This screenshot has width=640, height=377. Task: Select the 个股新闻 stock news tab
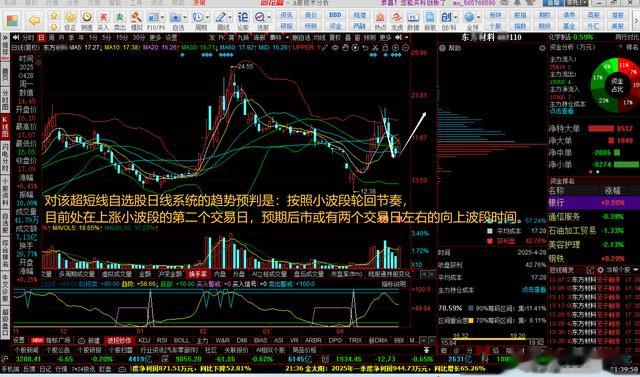pyautogui.click(x=27, y=350)
